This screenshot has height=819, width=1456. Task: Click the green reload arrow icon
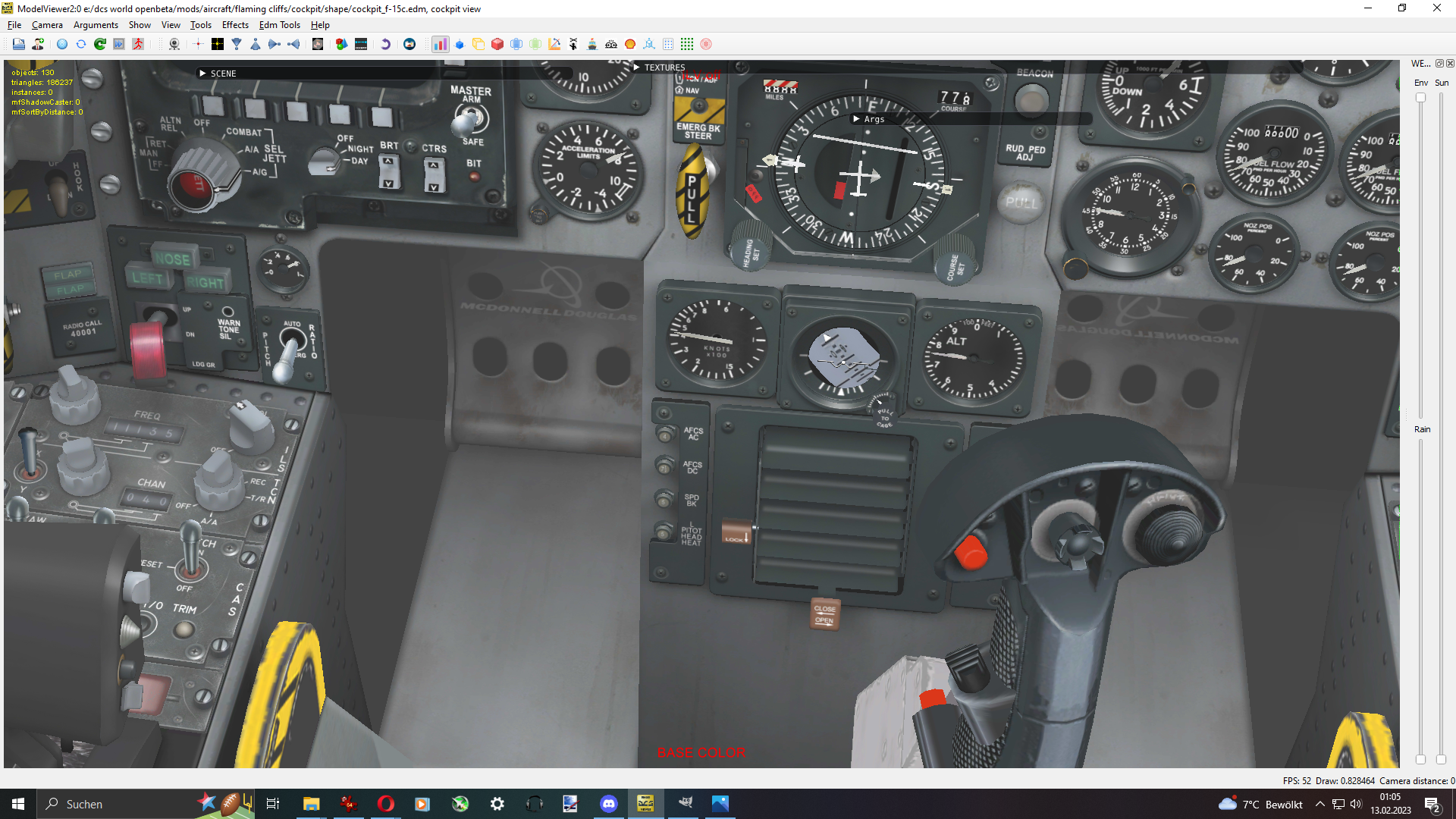[x=100, y=44]
